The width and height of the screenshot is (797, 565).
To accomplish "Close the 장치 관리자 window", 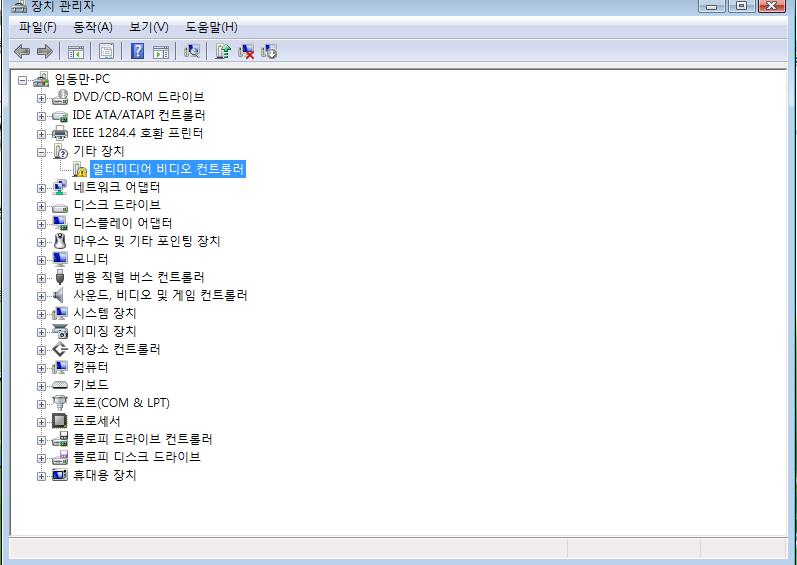I will 772,6.
